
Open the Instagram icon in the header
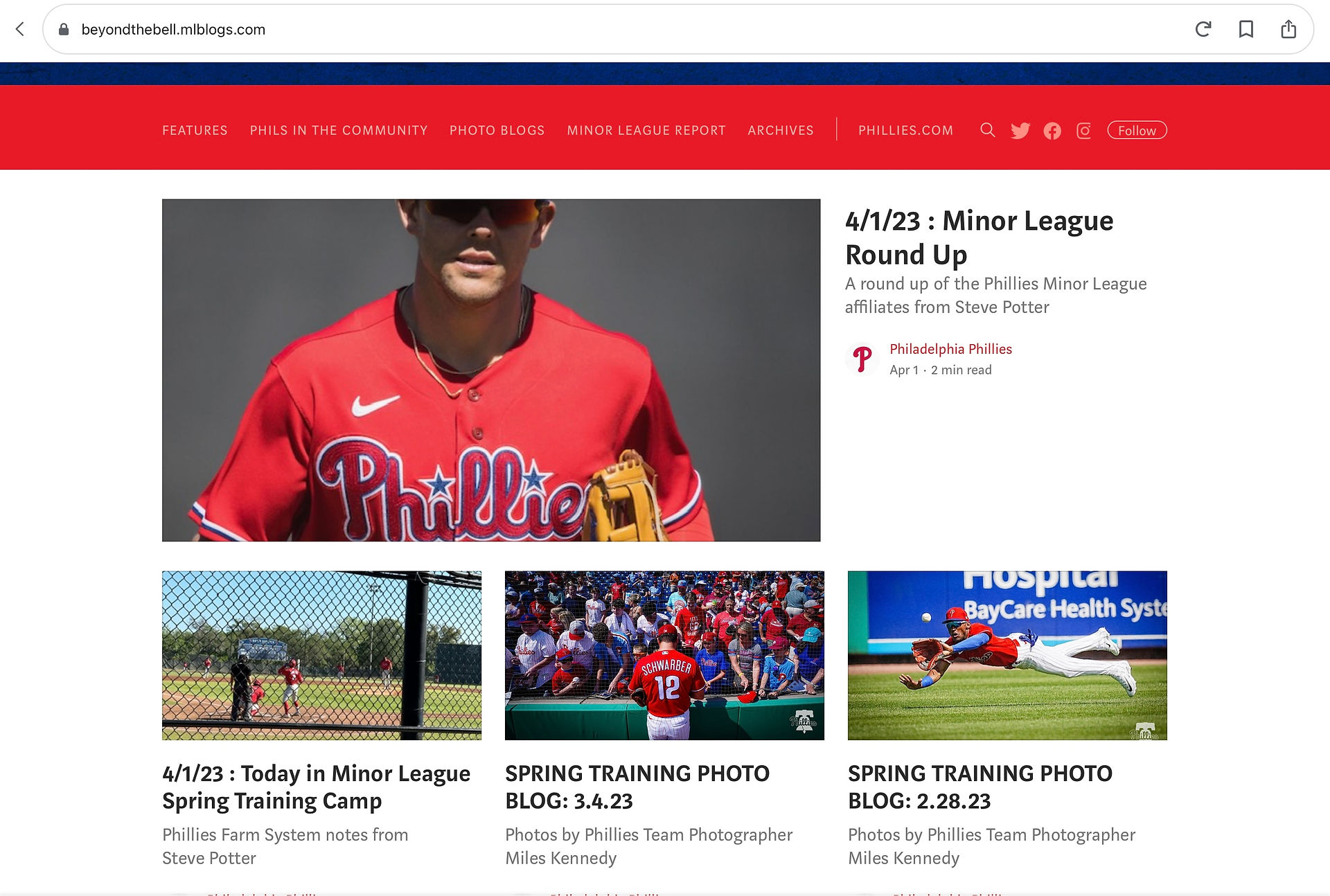coord(1084,130)
